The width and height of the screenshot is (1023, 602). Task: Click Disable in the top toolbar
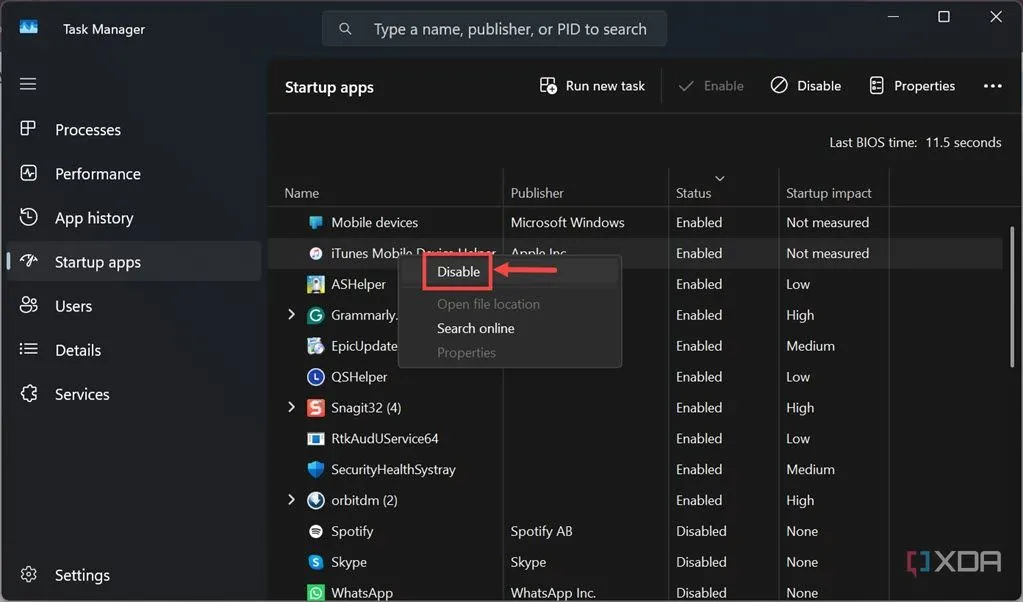pyautogui.click(x=805, y=86)
